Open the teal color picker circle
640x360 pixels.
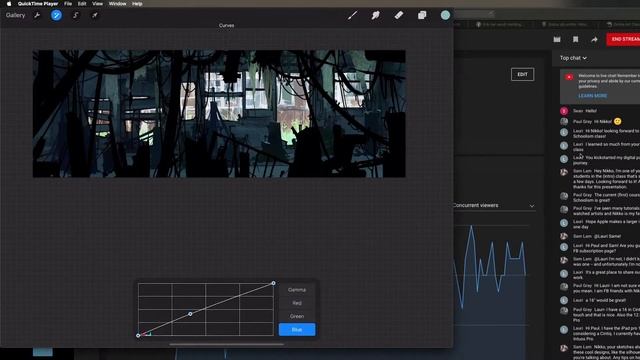(445, 16)
